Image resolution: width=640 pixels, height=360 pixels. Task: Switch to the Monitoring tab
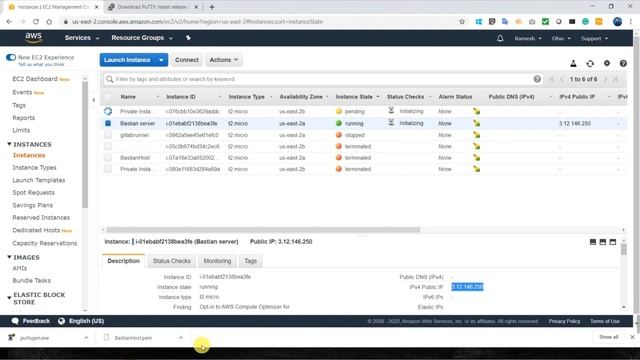coord(217,261)
